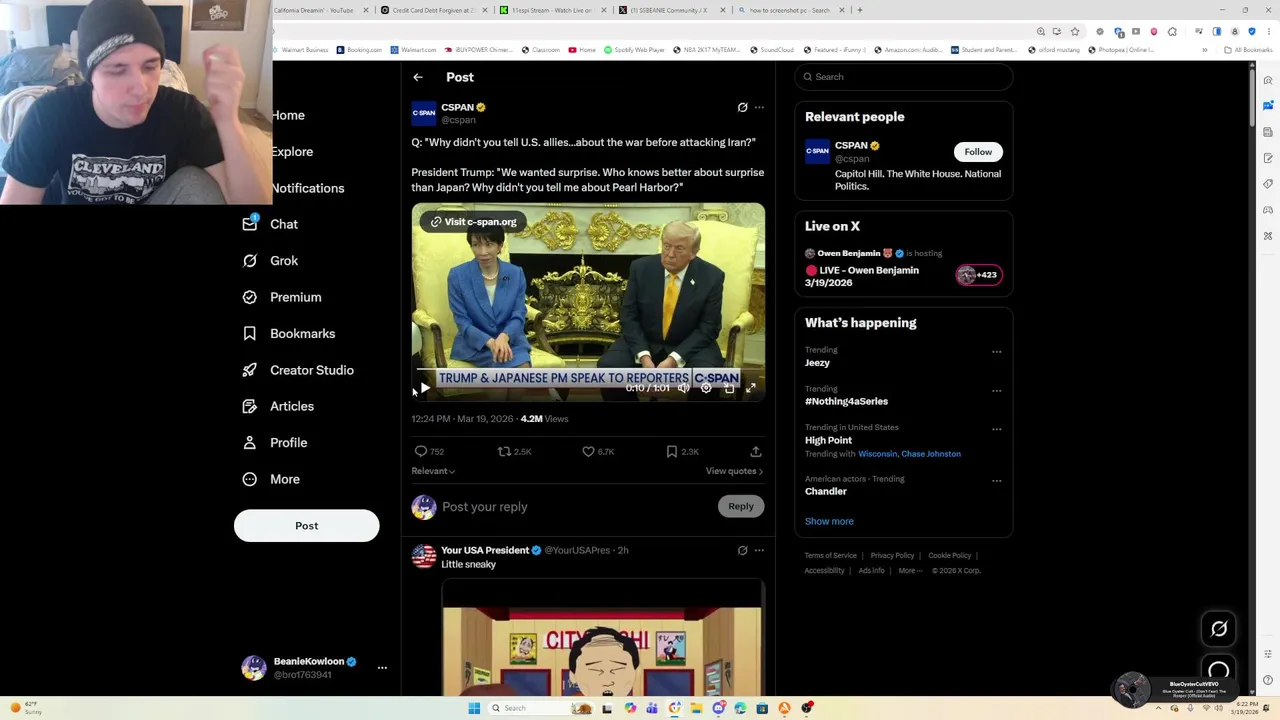Click the High Point trending topic
The width and height of the screenshot is (1280, 720).
[x=828, y=440]
